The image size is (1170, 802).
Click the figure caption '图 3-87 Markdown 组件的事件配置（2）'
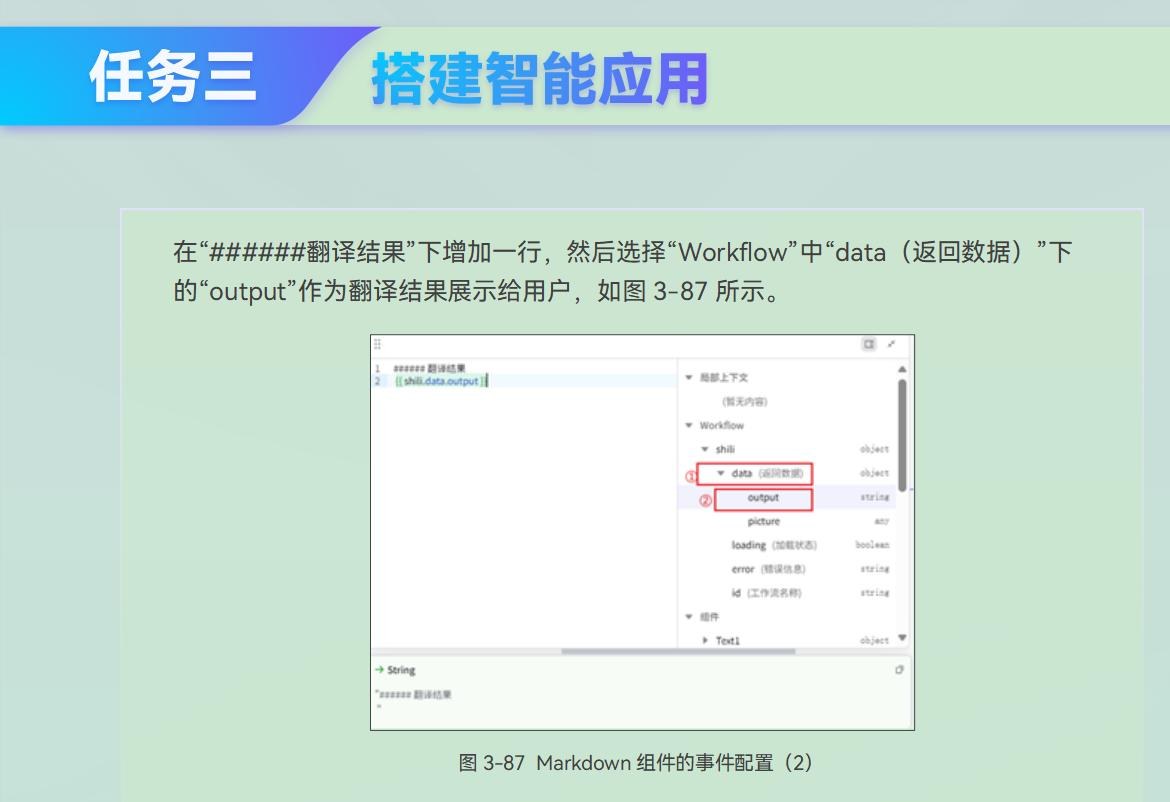(635, 762)
